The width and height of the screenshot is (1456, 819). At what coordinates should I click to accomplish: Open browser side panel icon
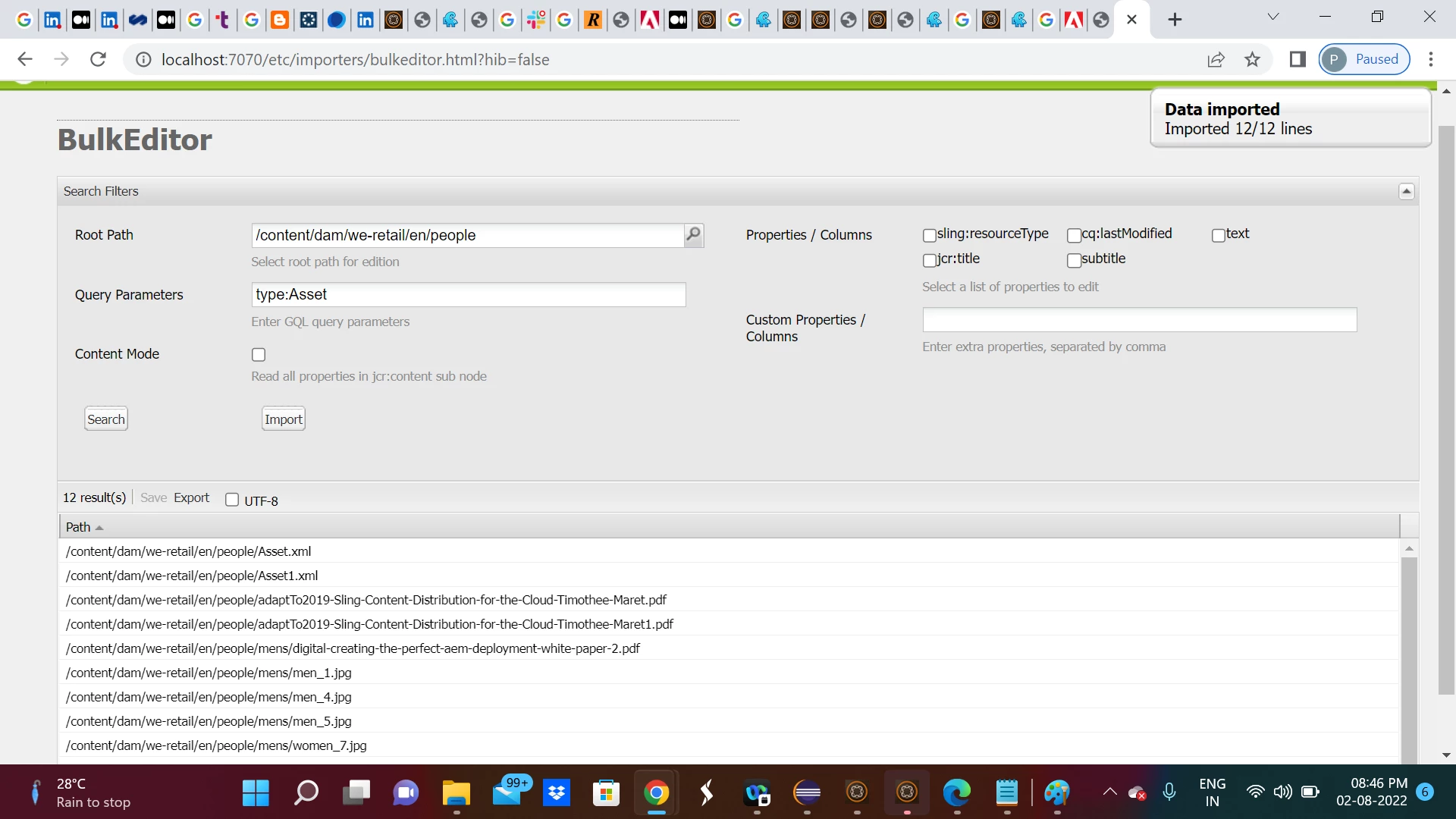pos(1298,59)
